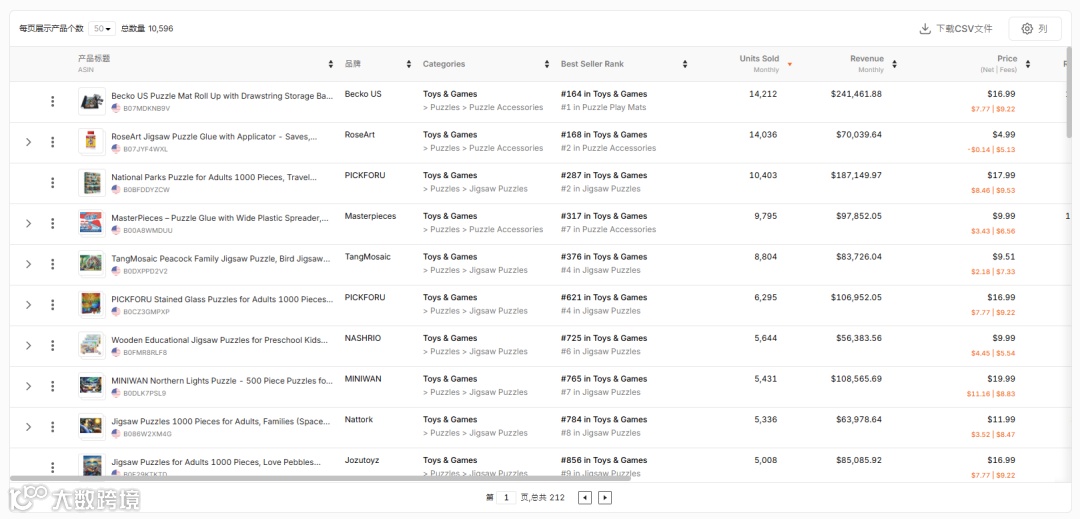Screen dimensions: 1080x519
Task: Click rank #164 in Toys & Games
Action: click(x=604, y=94)
